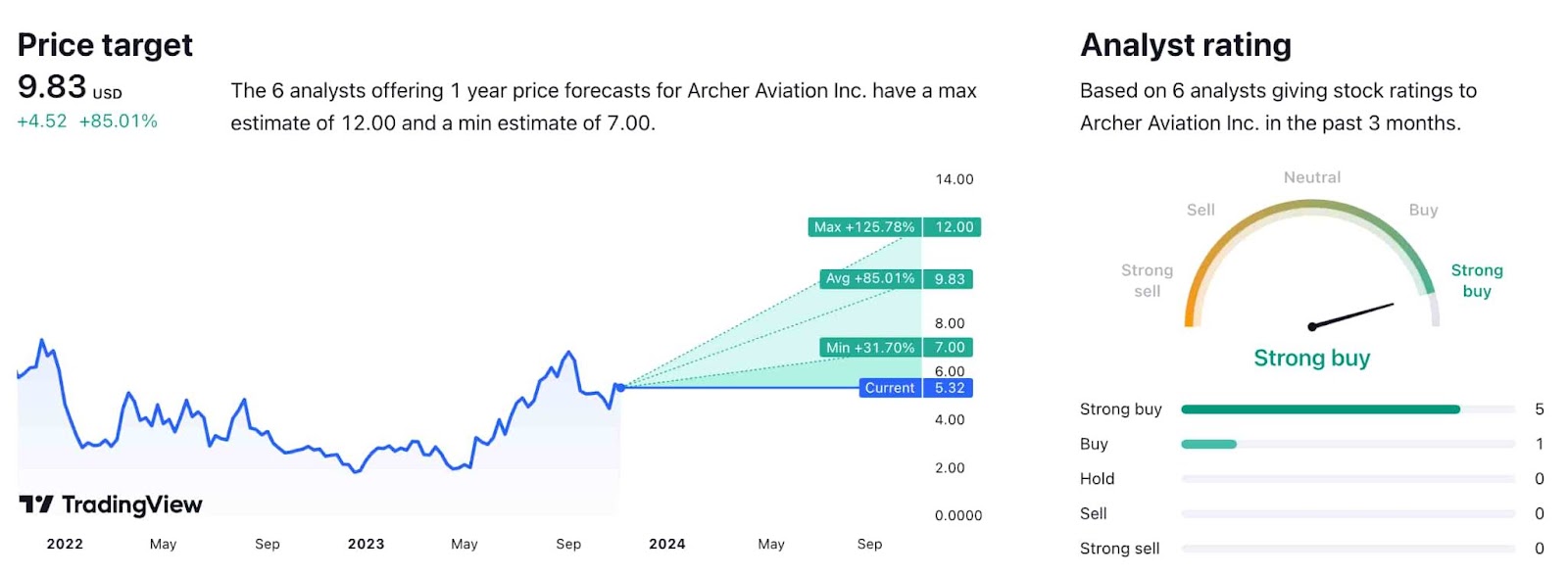Click the Current 5.32 price label
Screen dimensions: 1568x577
point(915,388)
